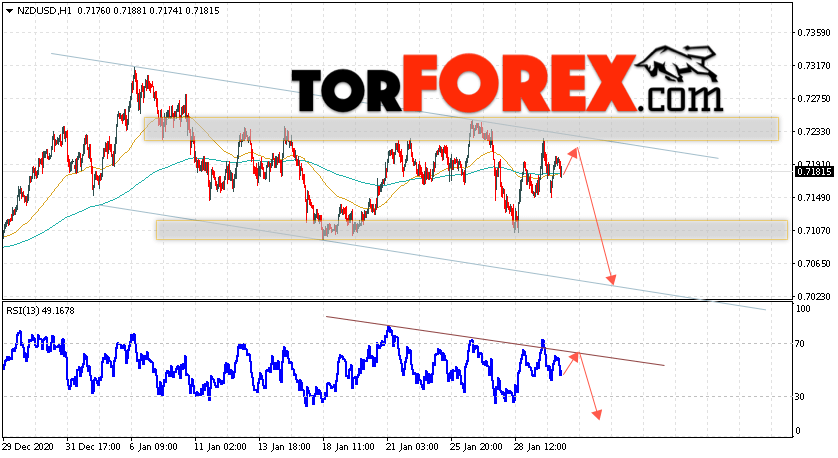Select the blue RSI indicator line
This screenshot has height=458, width=838.
[x=283, y=367]
